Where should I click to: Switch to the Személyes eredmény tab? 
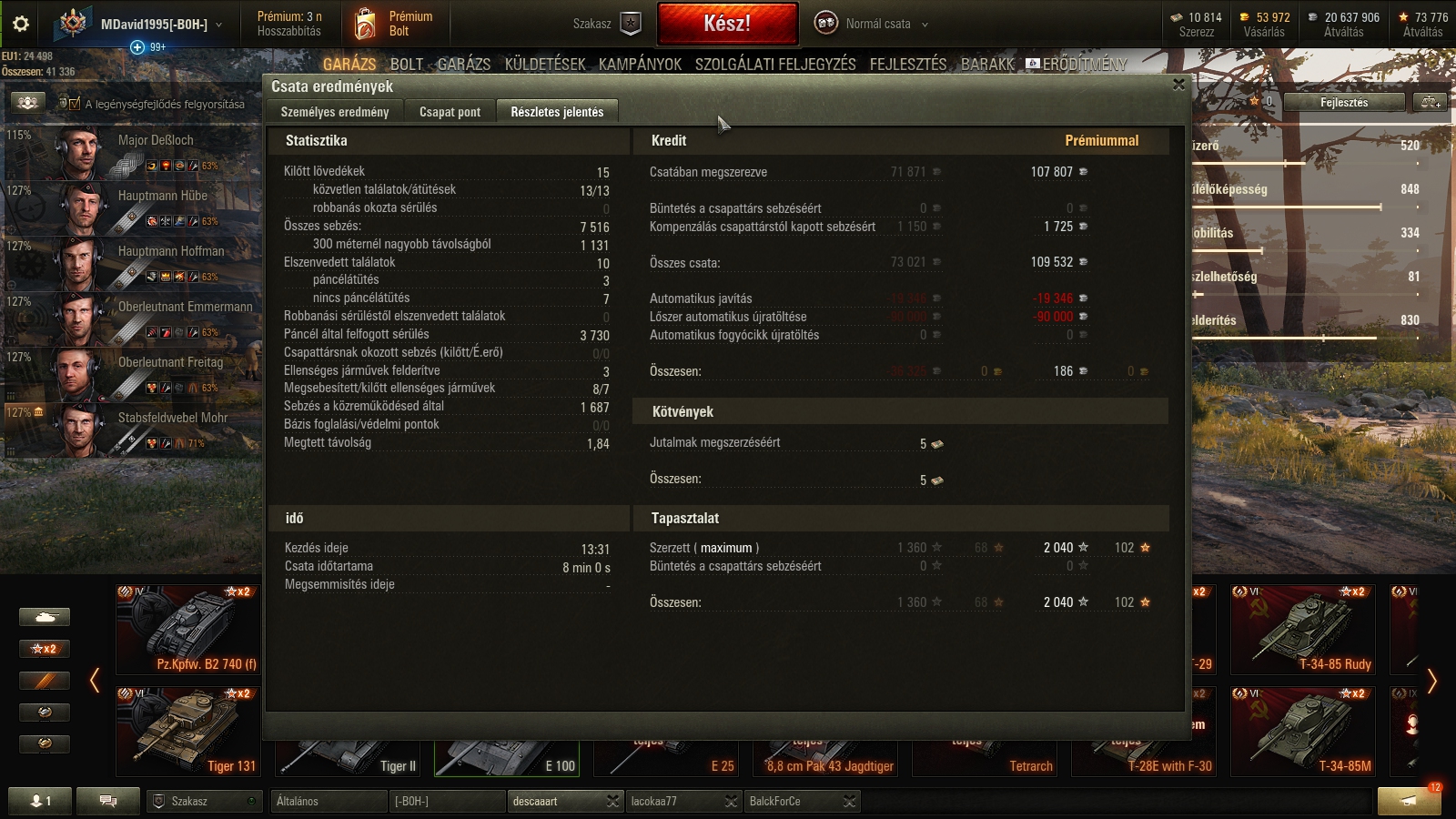coord(335,112)
